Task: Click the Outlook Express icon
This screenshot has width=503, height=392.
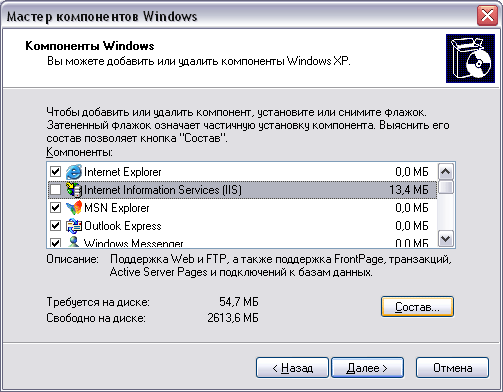Action: [73, 226]
